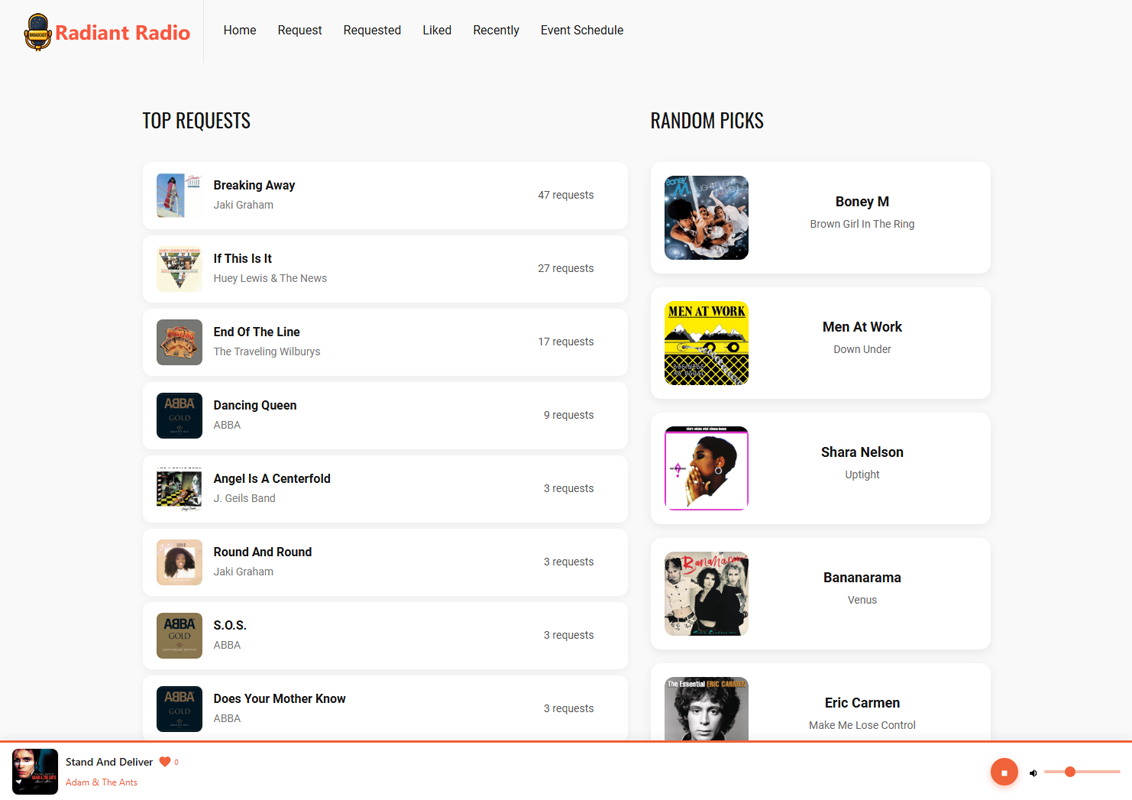Image resolution: width=1132 pixels, height=800 pixels.
Task: Go to the Request page
Action: pos(299,30)
